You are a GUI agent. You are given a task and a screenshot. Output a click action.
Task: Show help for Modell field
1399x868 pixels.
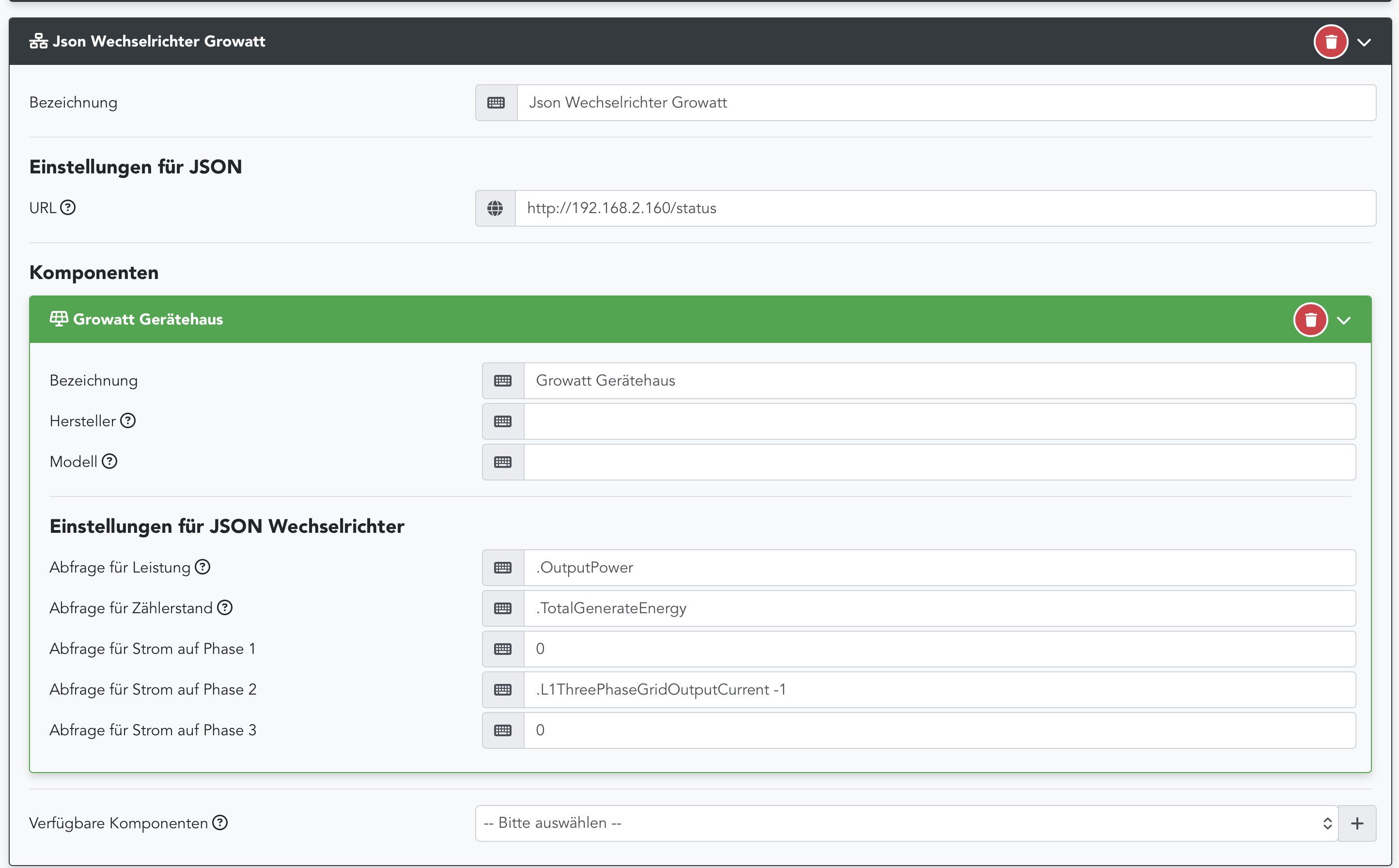109,462
